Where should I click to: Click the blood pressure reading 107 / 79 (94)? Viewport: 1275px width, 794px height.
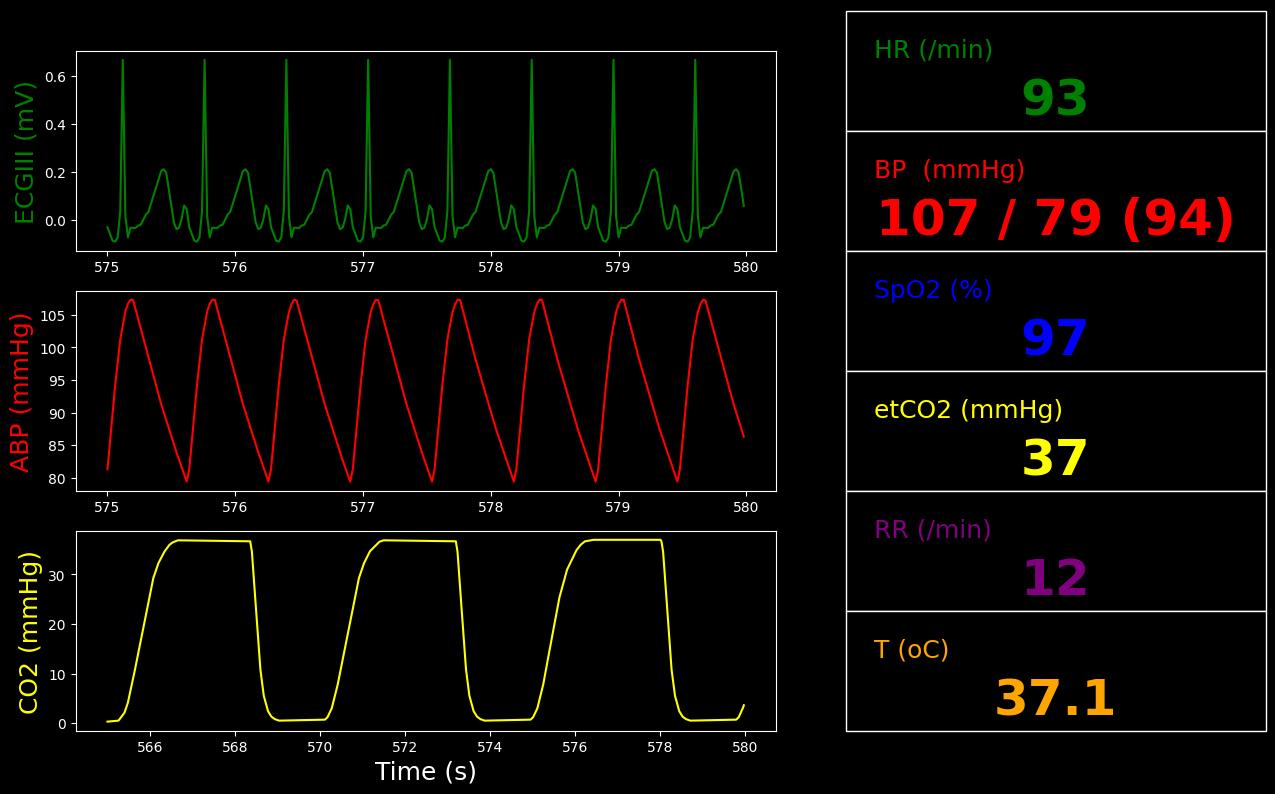(x=1055, y=220)
